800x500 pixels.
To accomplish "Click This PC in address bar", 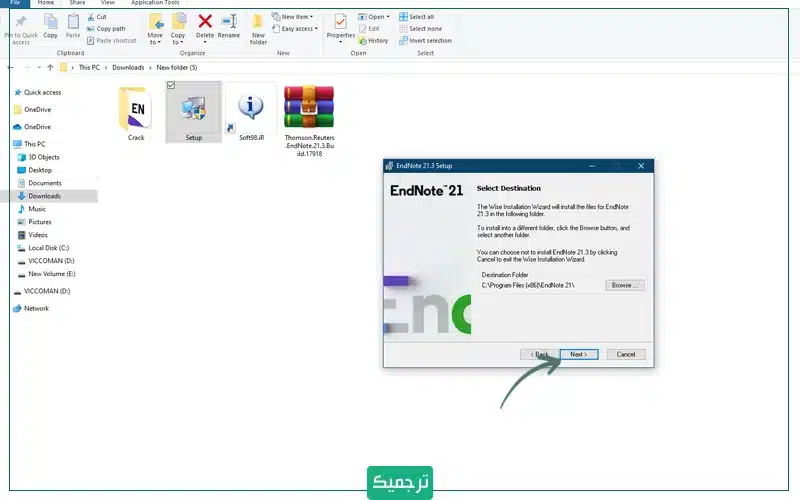I will click(89, 67).
